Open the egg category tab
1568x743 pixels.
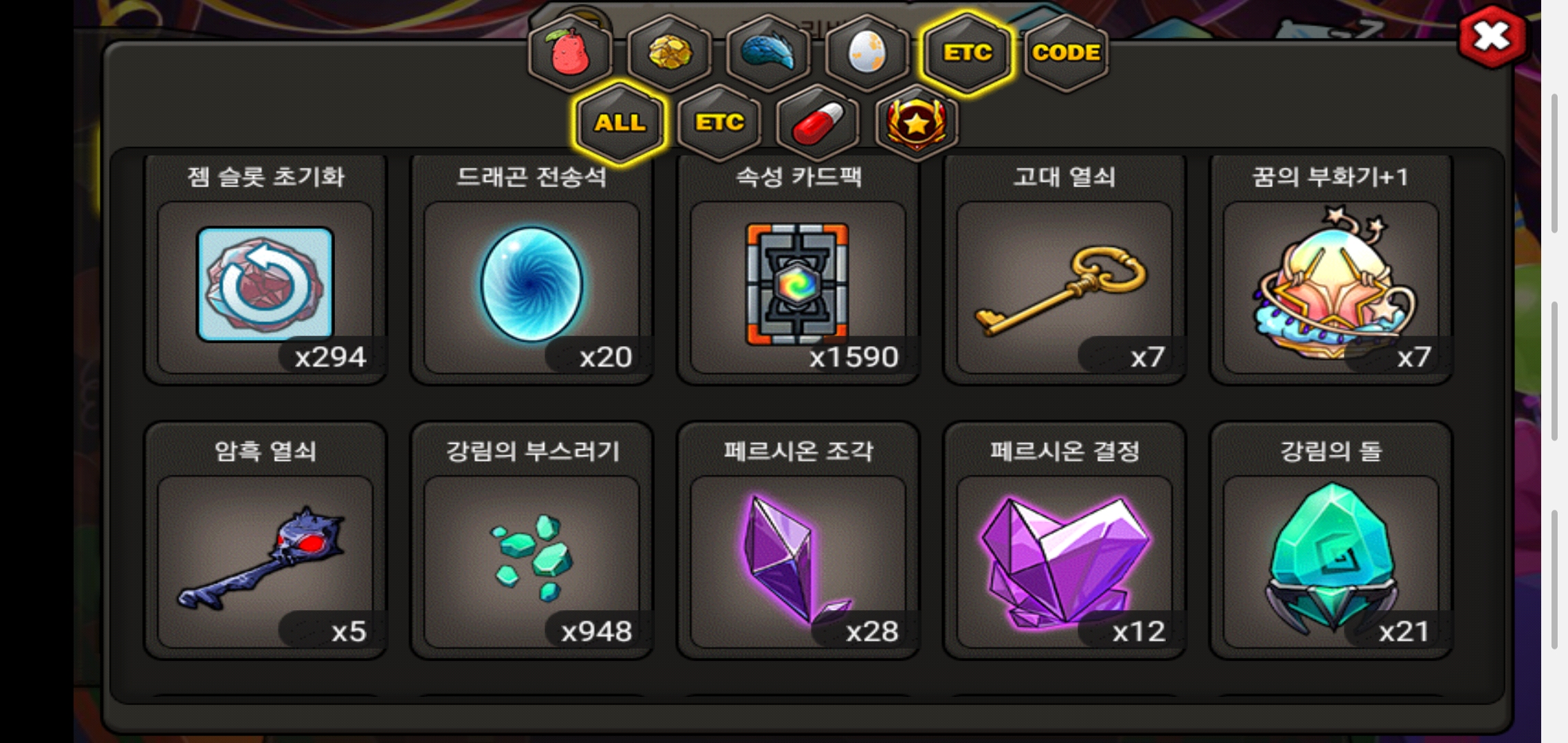coord(867,53)
